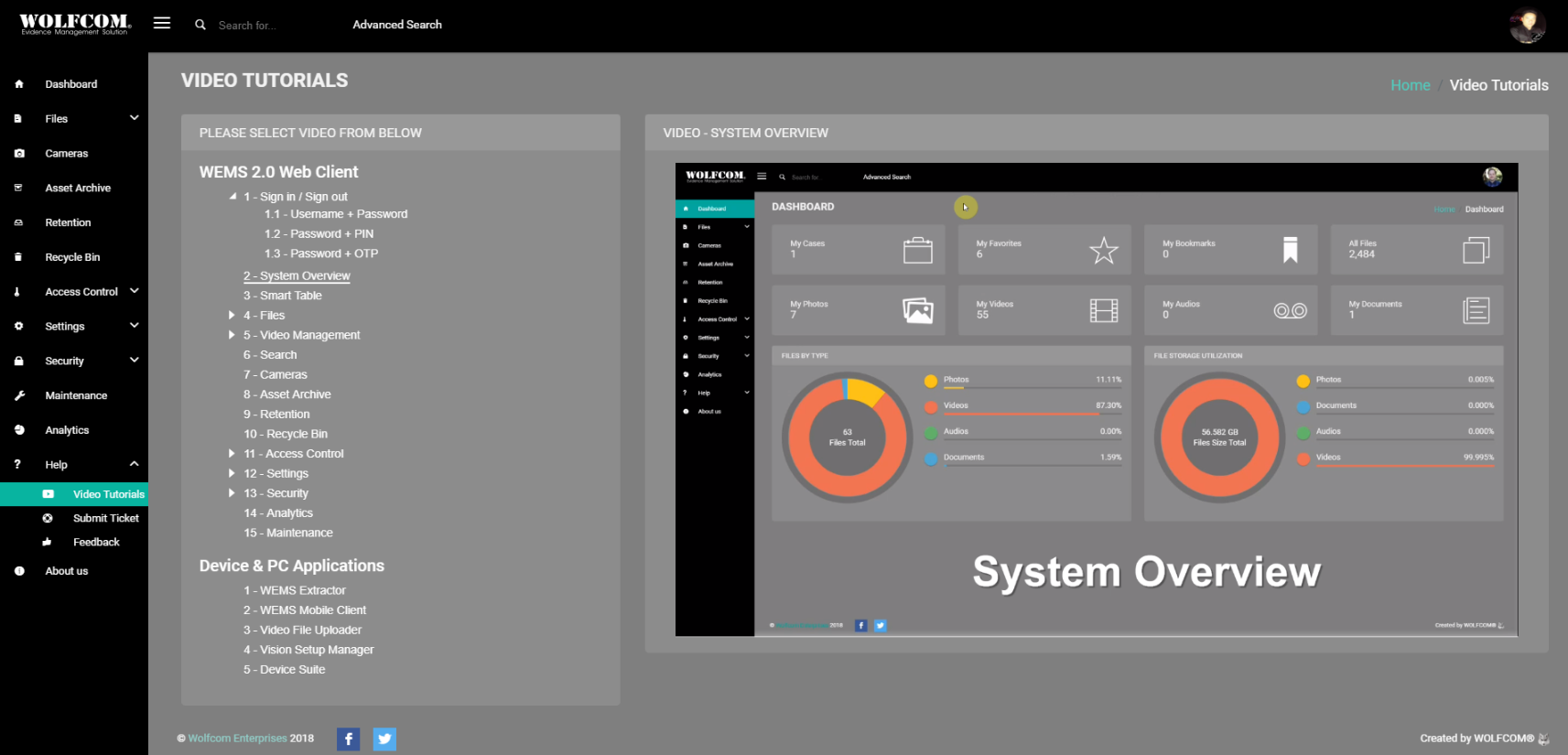
Task: Click the Cameras icon in sidebar
Action: tap(19, 154)
